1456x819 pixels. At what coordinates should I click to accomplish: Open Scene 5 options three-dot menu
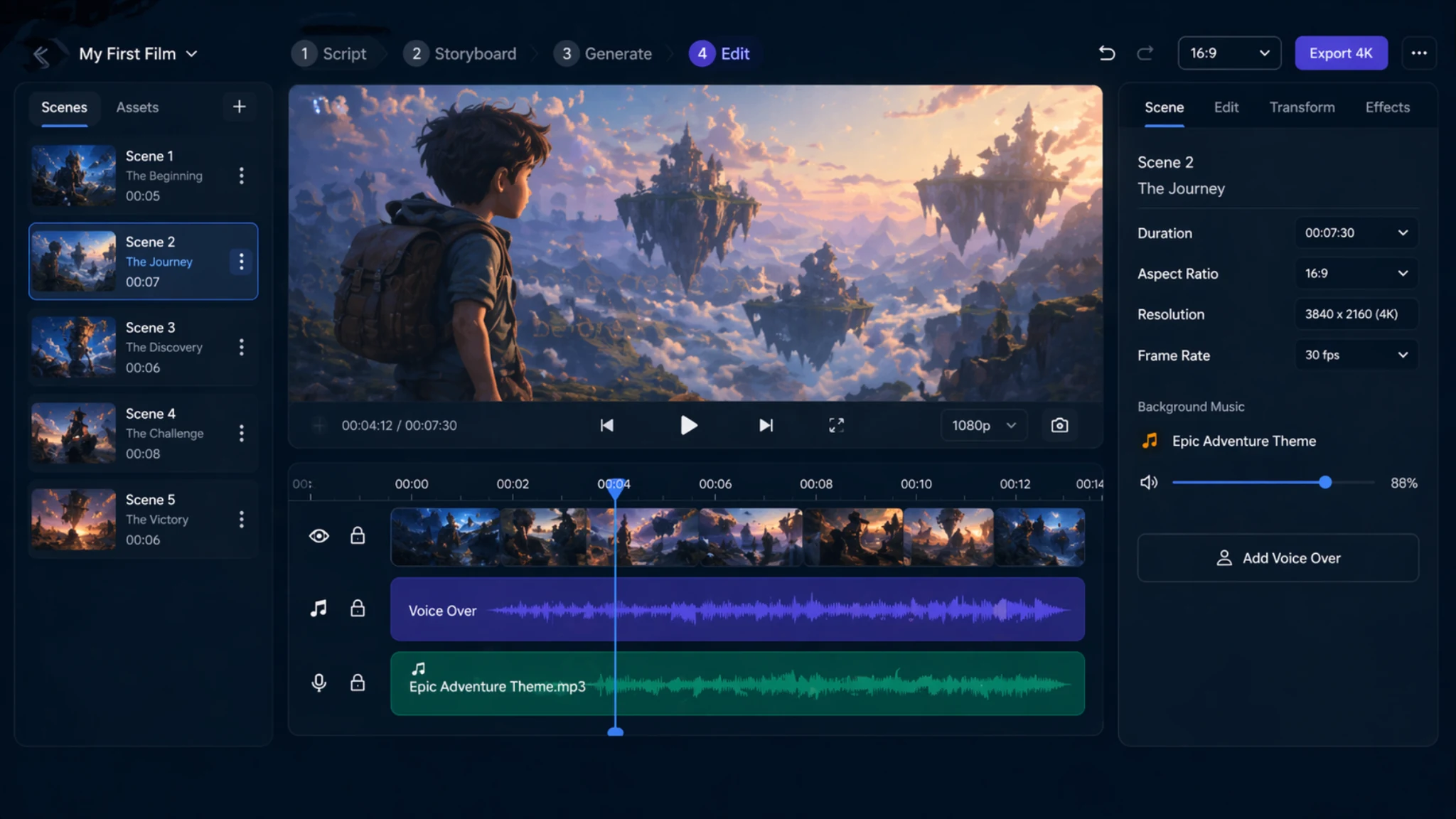pyautogui.click(x=242, y=519)
